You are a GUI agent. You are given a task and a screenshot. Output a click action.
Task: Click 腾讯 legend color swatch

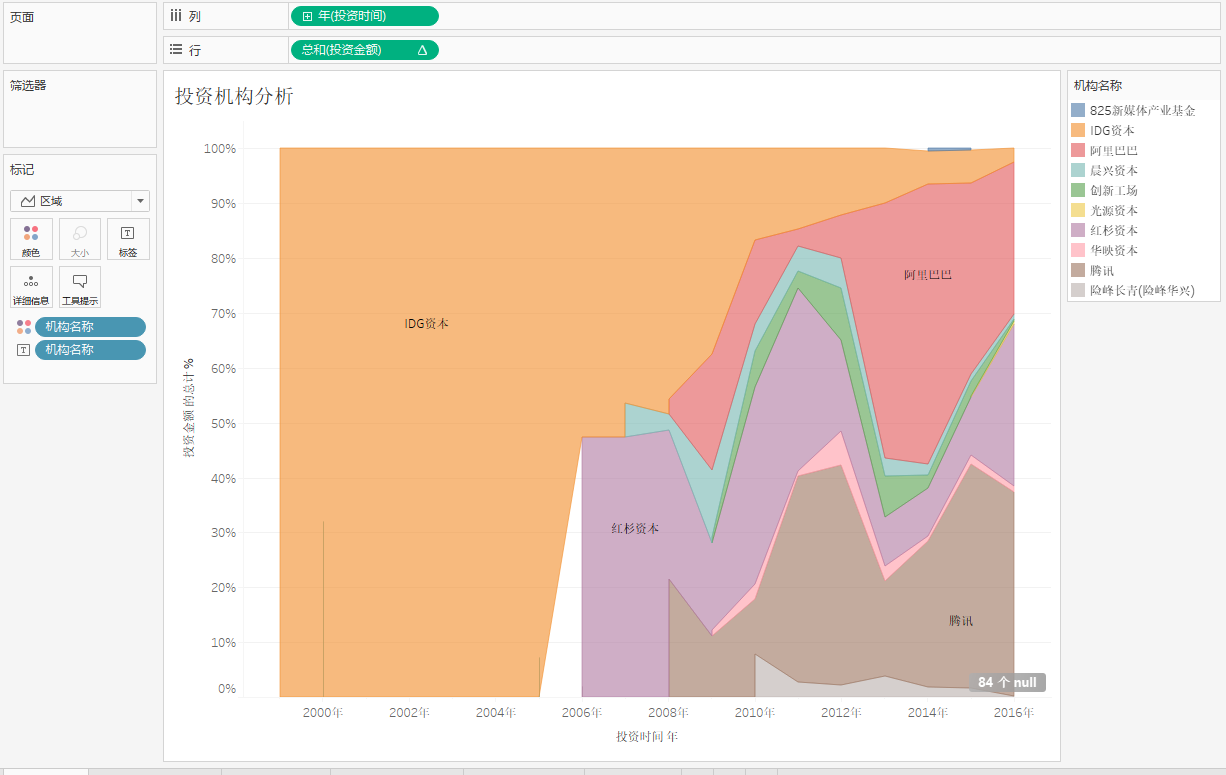point(1078,270)
